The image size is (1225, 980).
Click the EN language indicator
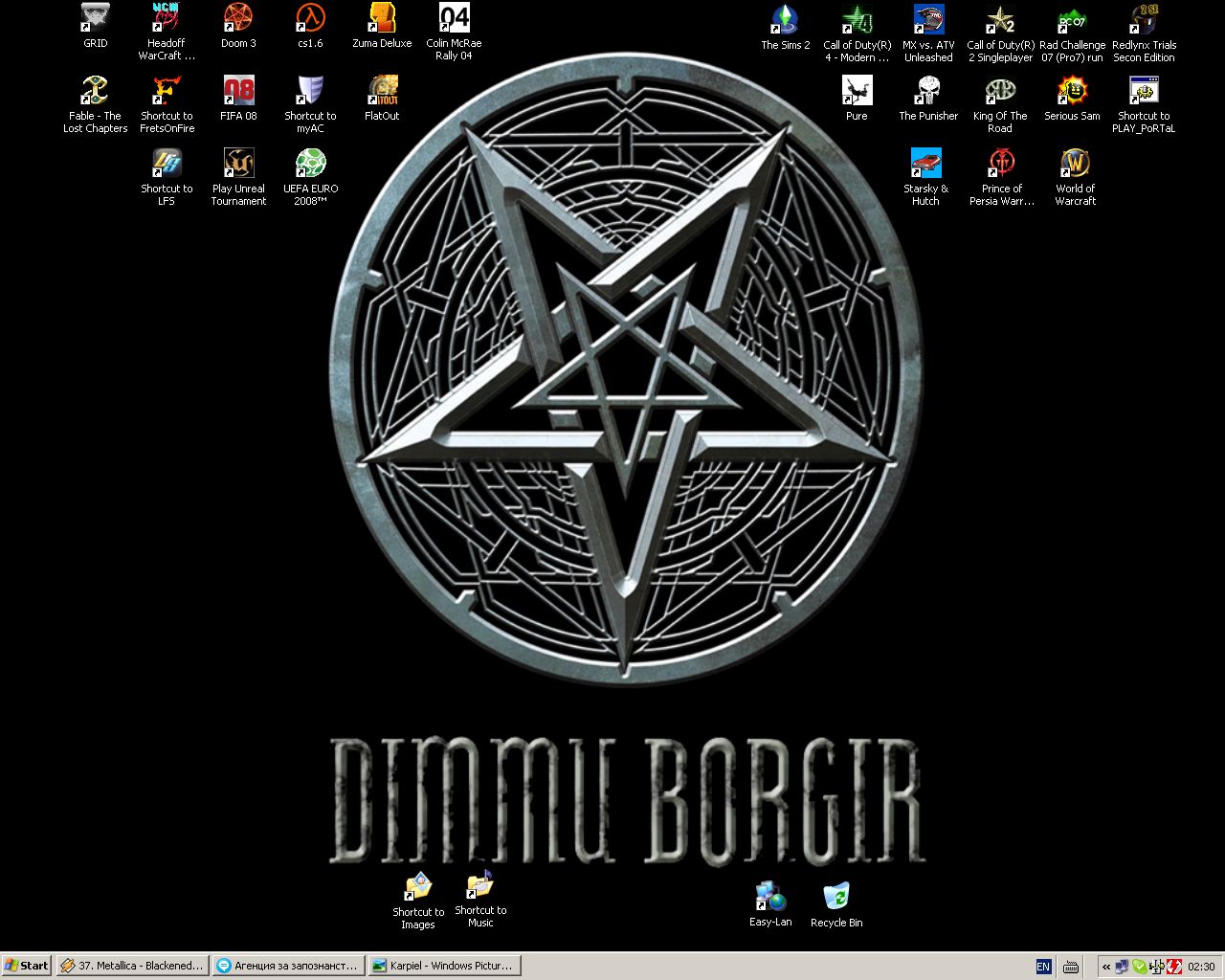pyautogui.click(x=1043, y=967)
